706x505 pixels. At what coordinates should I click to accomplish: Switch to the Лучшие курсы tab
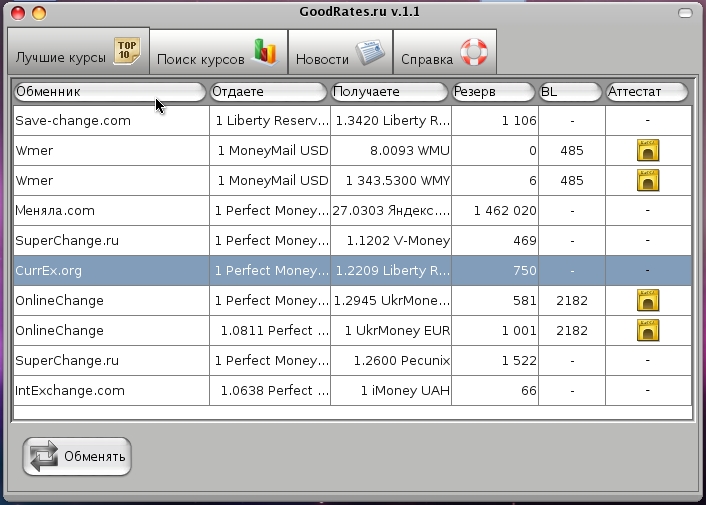(x=78, y=51)
